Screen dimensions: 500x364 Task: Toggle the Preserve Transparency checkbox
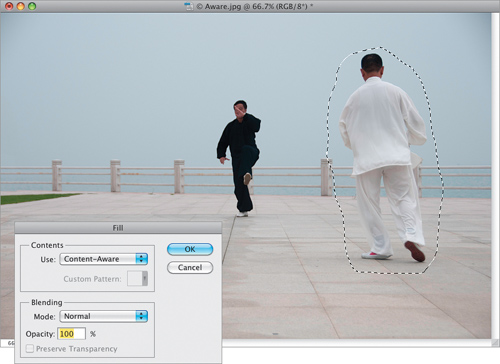point(30,349)
